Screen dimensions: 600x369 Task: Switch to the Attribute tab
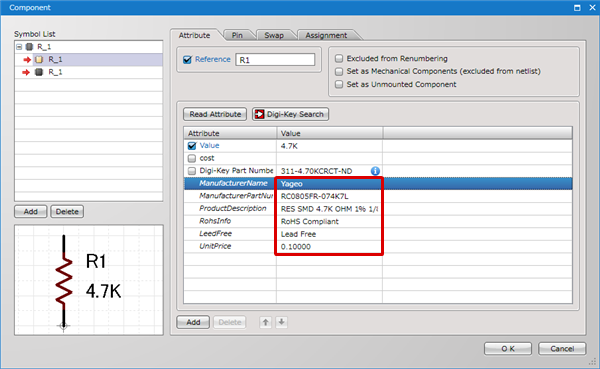coord(194,35)
